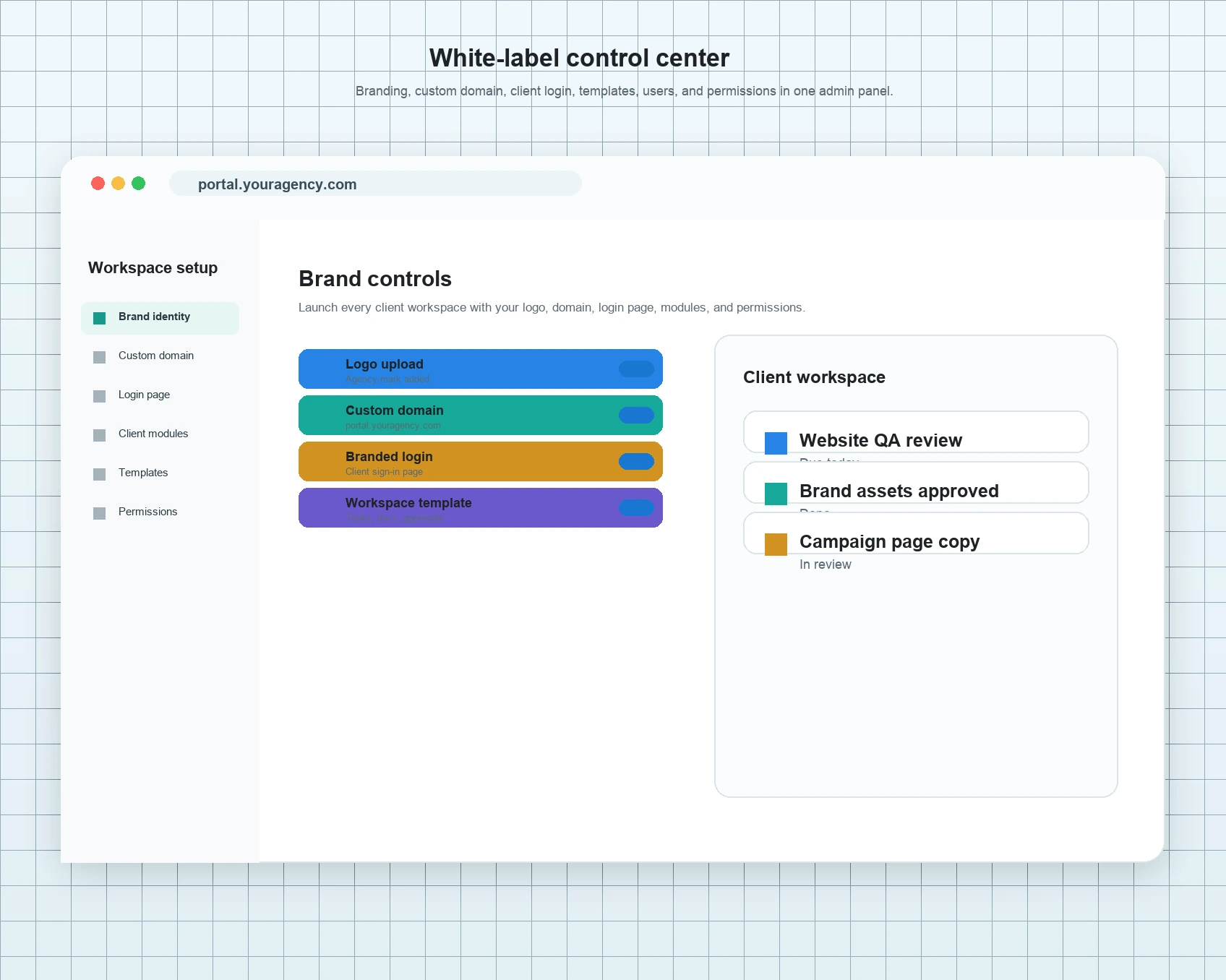Click the Branded login card title

tap(389, 457)
